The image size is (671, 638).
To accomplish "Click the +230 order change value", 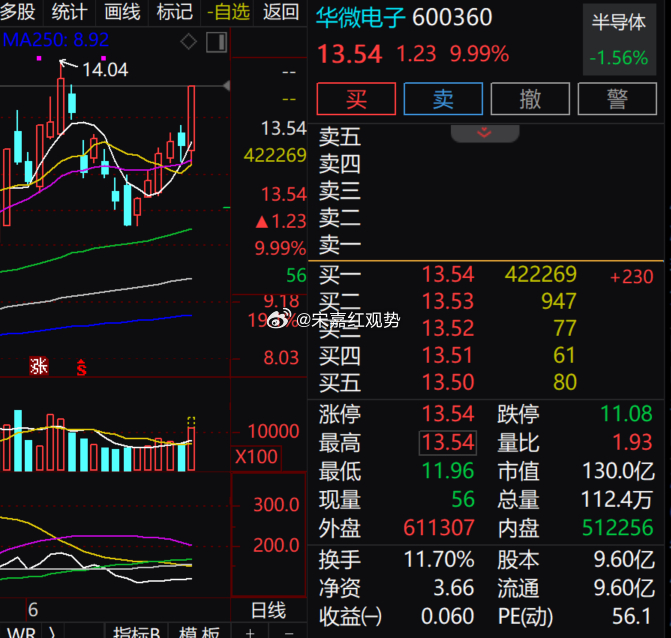I will tap(632, 277).
